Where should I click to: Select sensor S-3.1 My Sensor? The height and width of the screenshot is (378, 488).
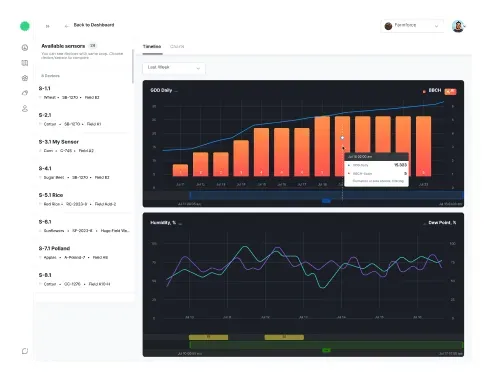[83, 146]
